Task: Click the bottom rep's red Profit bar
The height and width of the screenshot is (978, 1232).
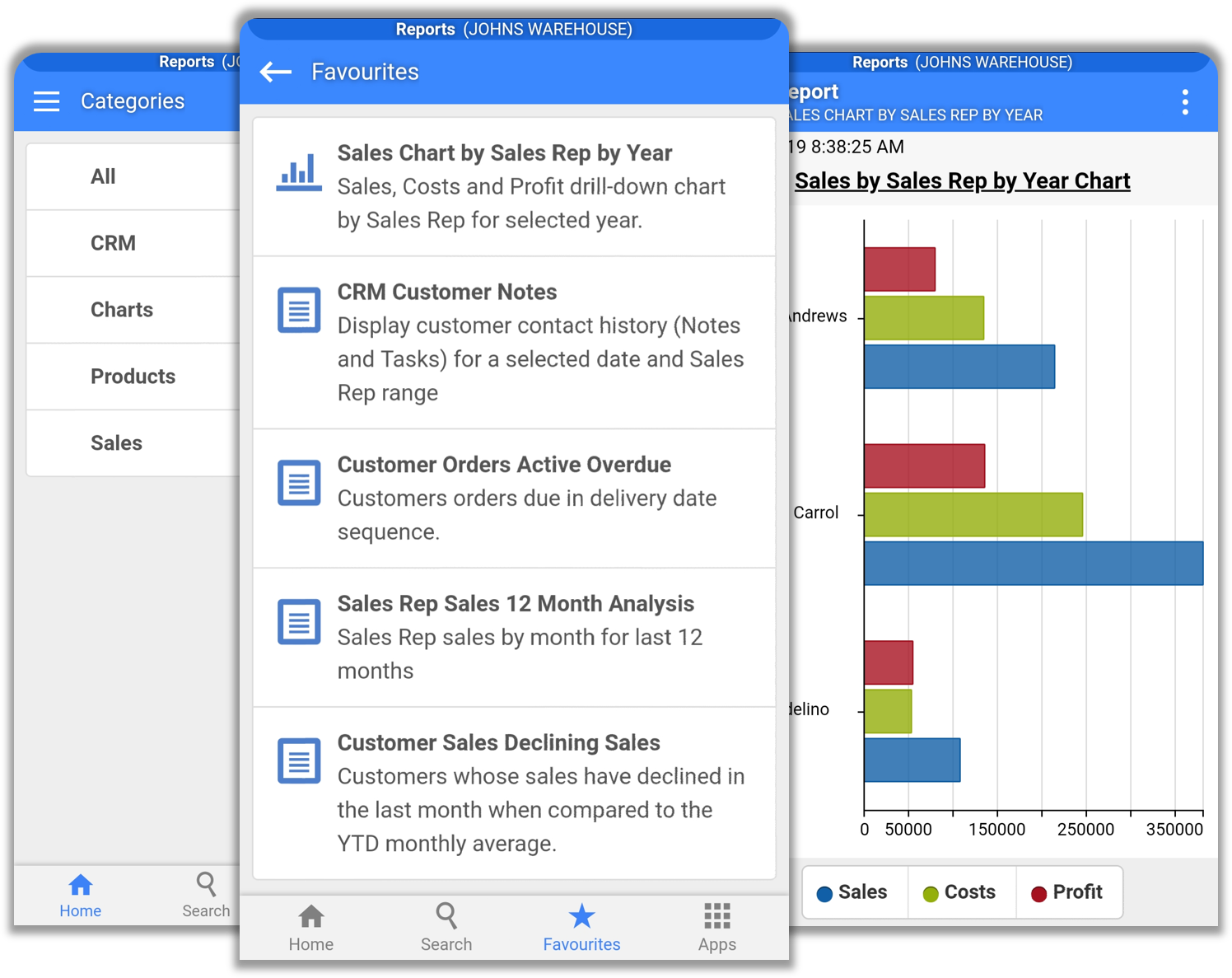Action: pyautogui.click(x=889, y=662)
